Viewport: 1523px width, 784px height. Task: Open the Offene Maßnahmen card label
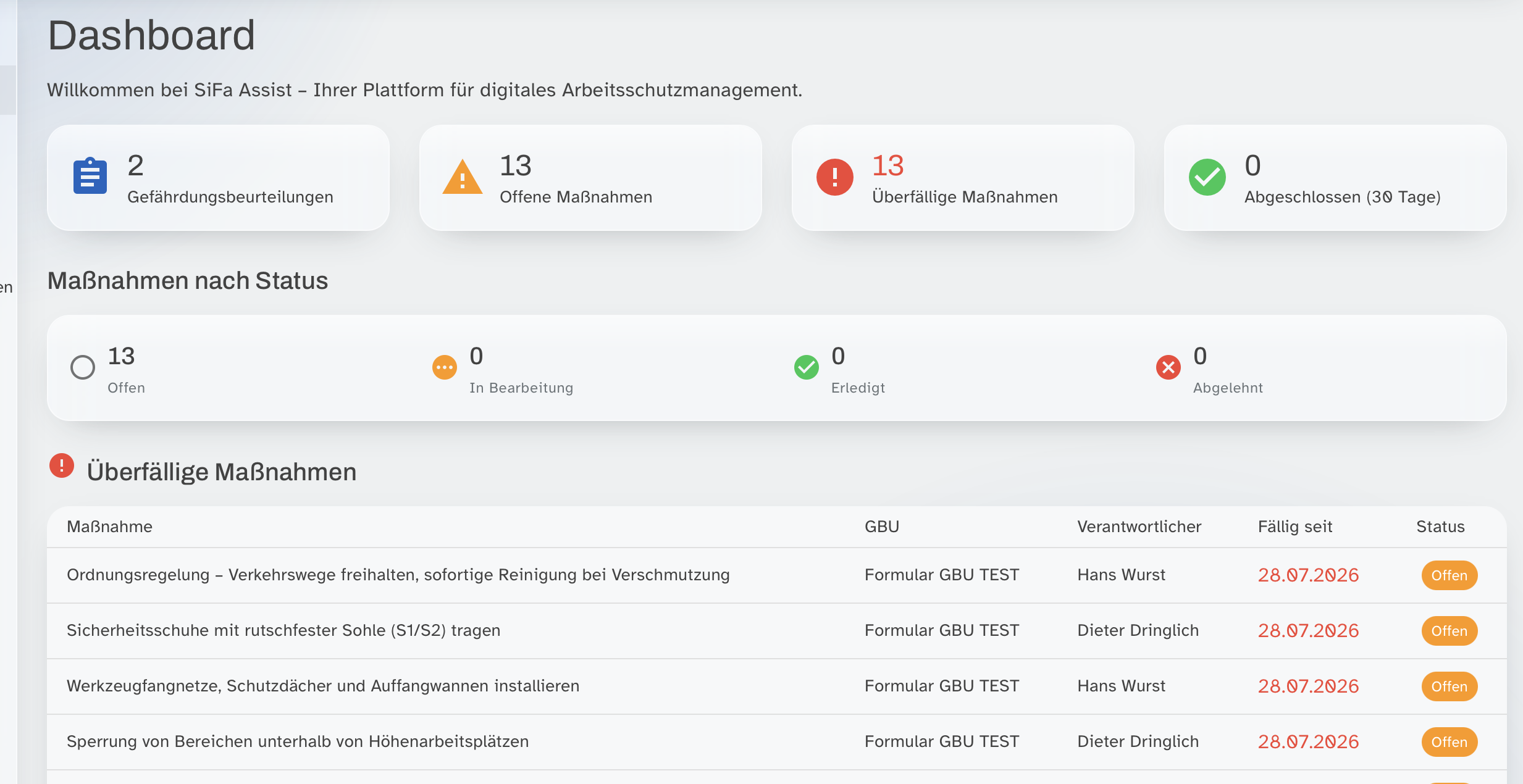(576, 197)
